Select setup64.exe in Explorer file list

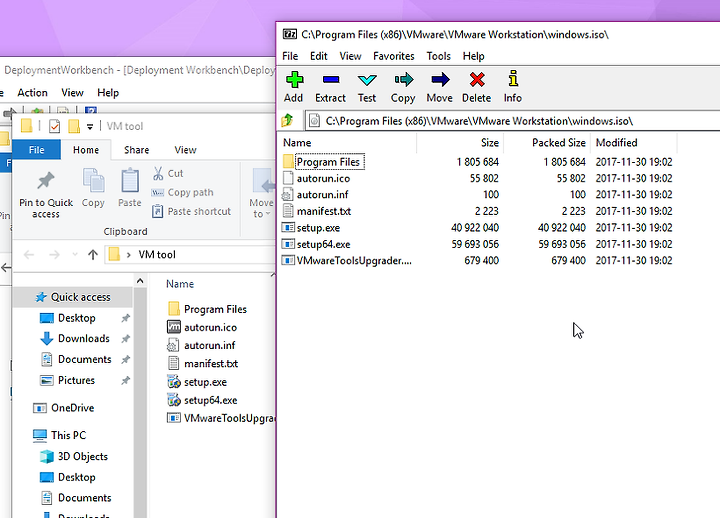[210, 400]
